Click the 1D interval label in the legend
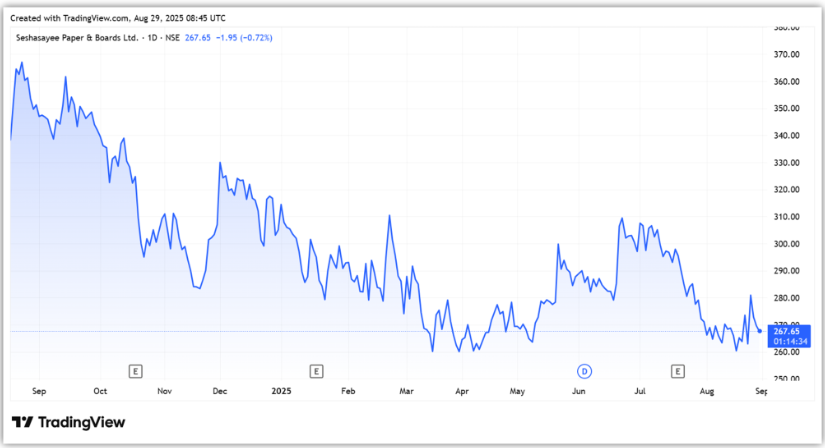Image resolution: width=825 pixels, height=448 pixels. 153,37
